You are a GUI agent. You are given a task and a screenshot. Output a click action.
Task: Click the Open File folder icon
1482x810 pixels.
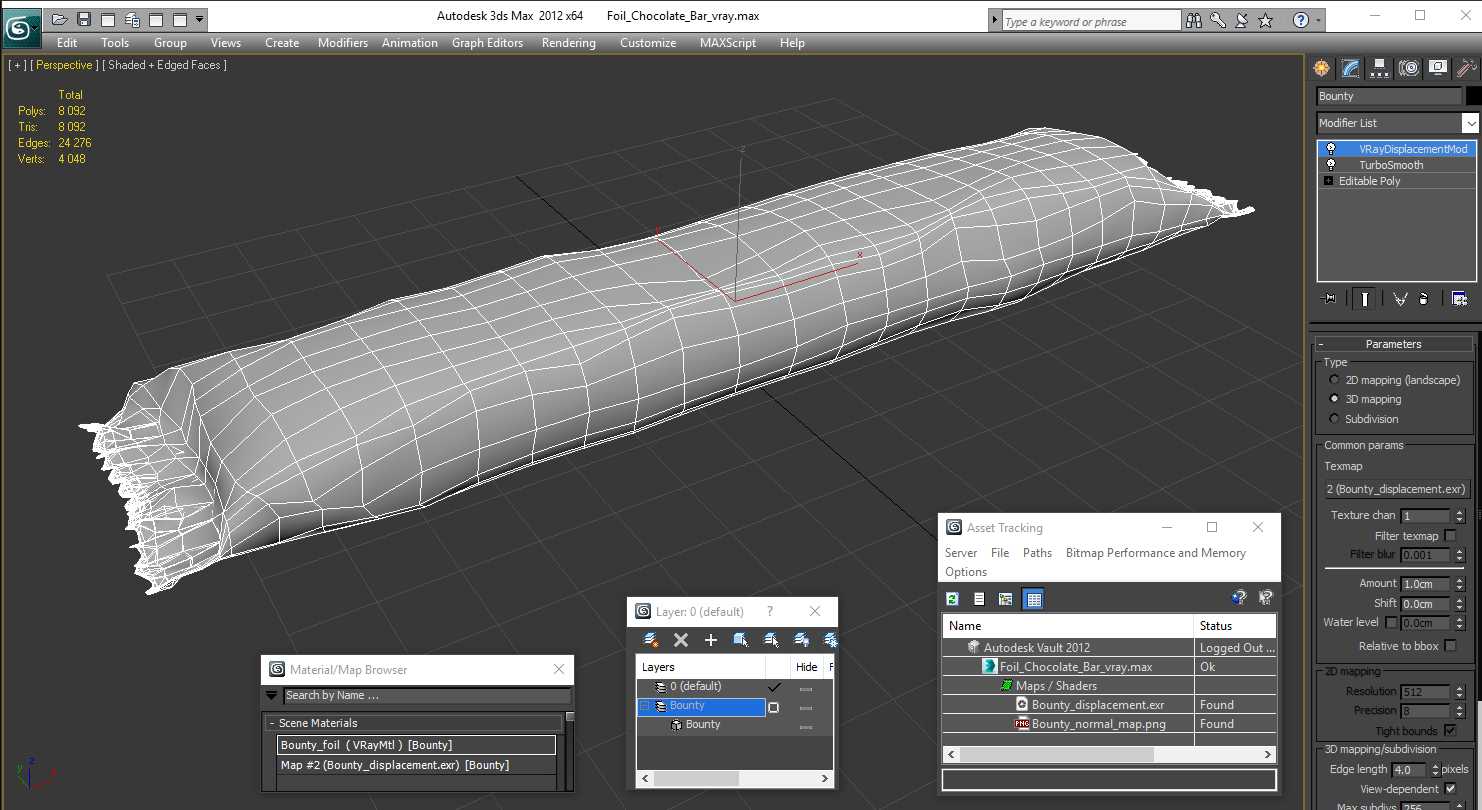59,19
